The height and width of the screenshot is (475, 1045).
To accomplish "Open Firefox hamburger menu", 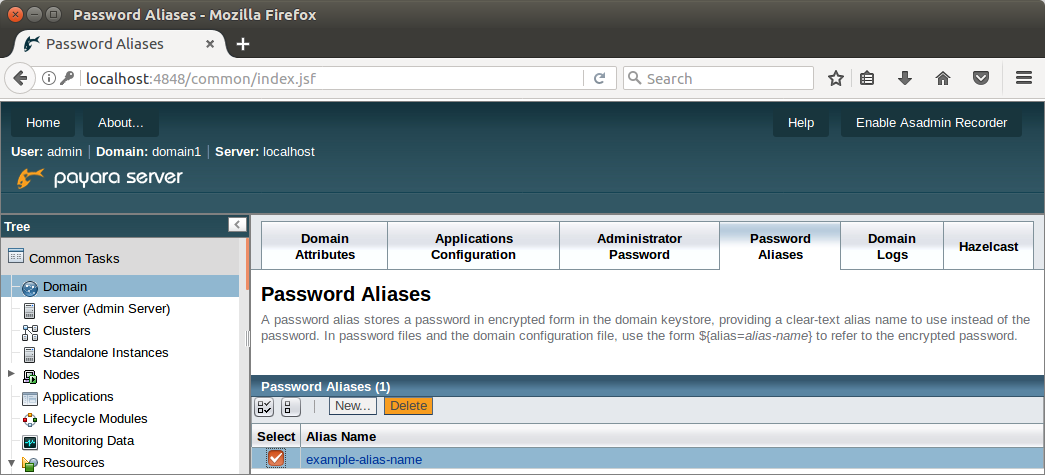I will coord(1023,78).
